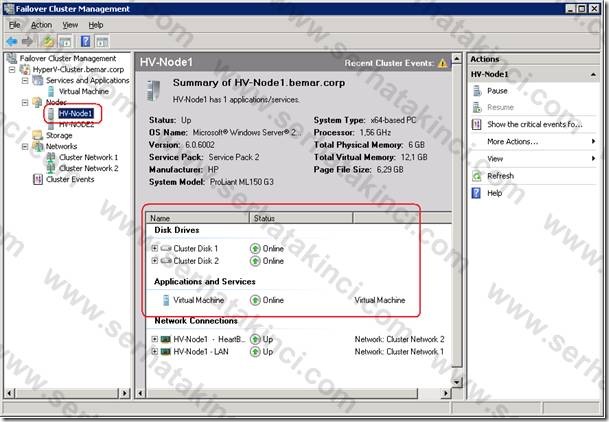The width and height of the screenshot is (609, 422).
Task: Click the Back arrow toolbar icon
Action: click(x=12, y=41)
